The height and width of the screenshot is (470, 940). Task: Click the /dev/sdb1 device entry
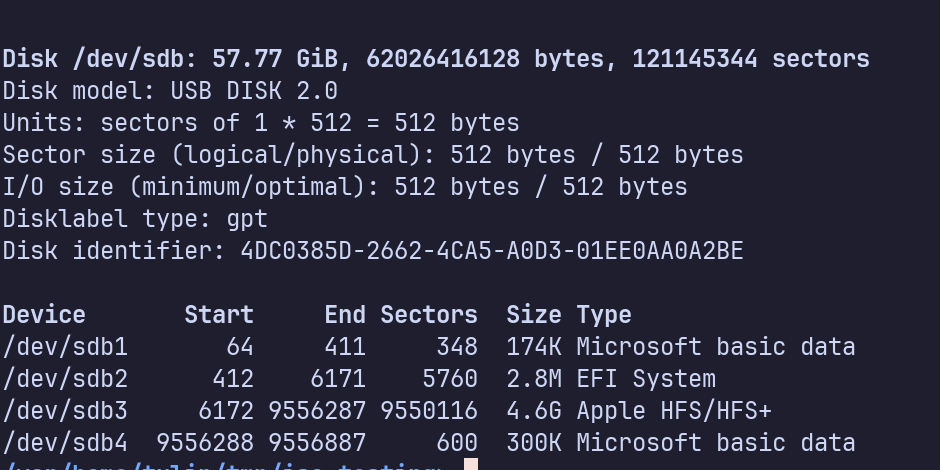65,347
